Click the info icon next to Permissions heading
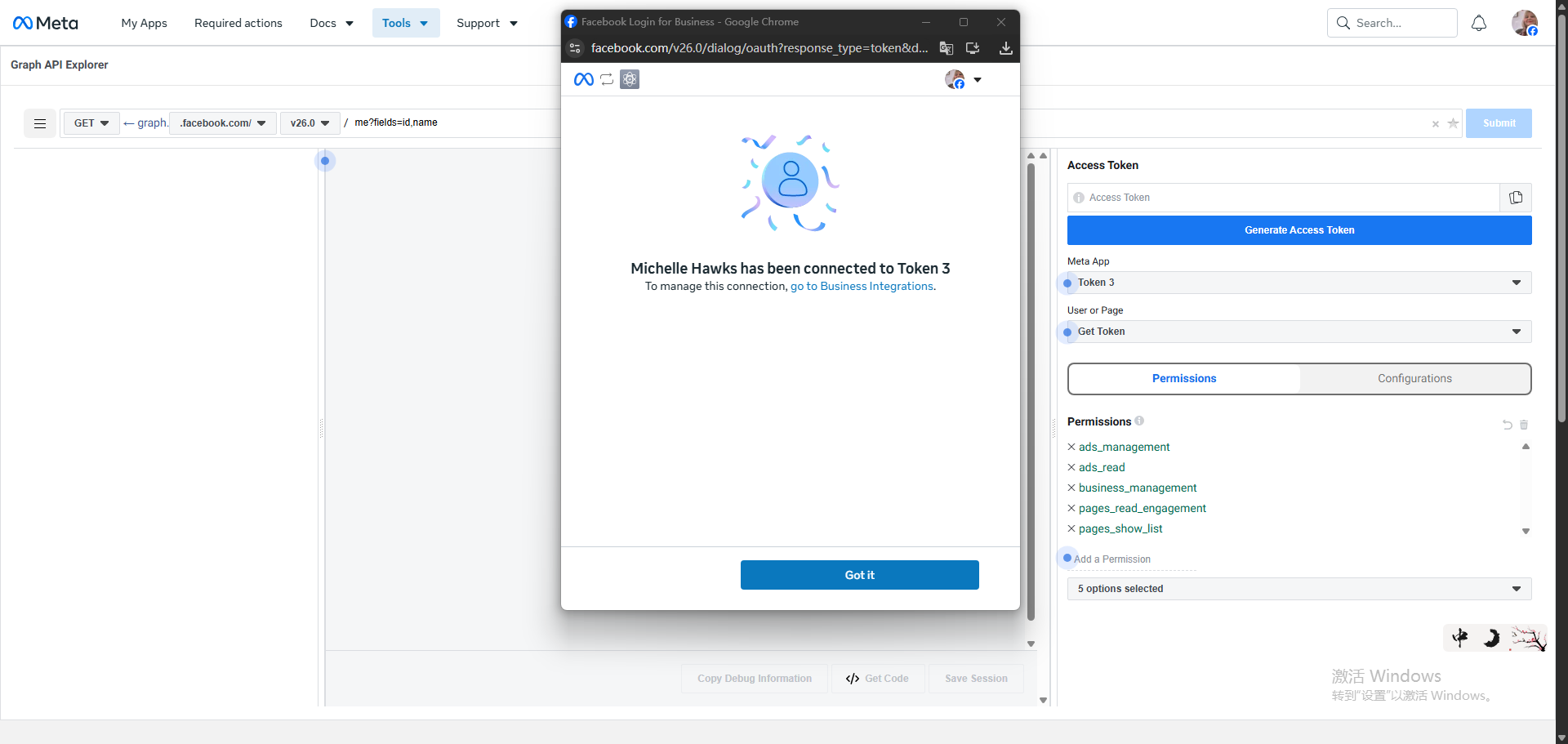This screenshot has width=1568, height=744. (1139, 421)
